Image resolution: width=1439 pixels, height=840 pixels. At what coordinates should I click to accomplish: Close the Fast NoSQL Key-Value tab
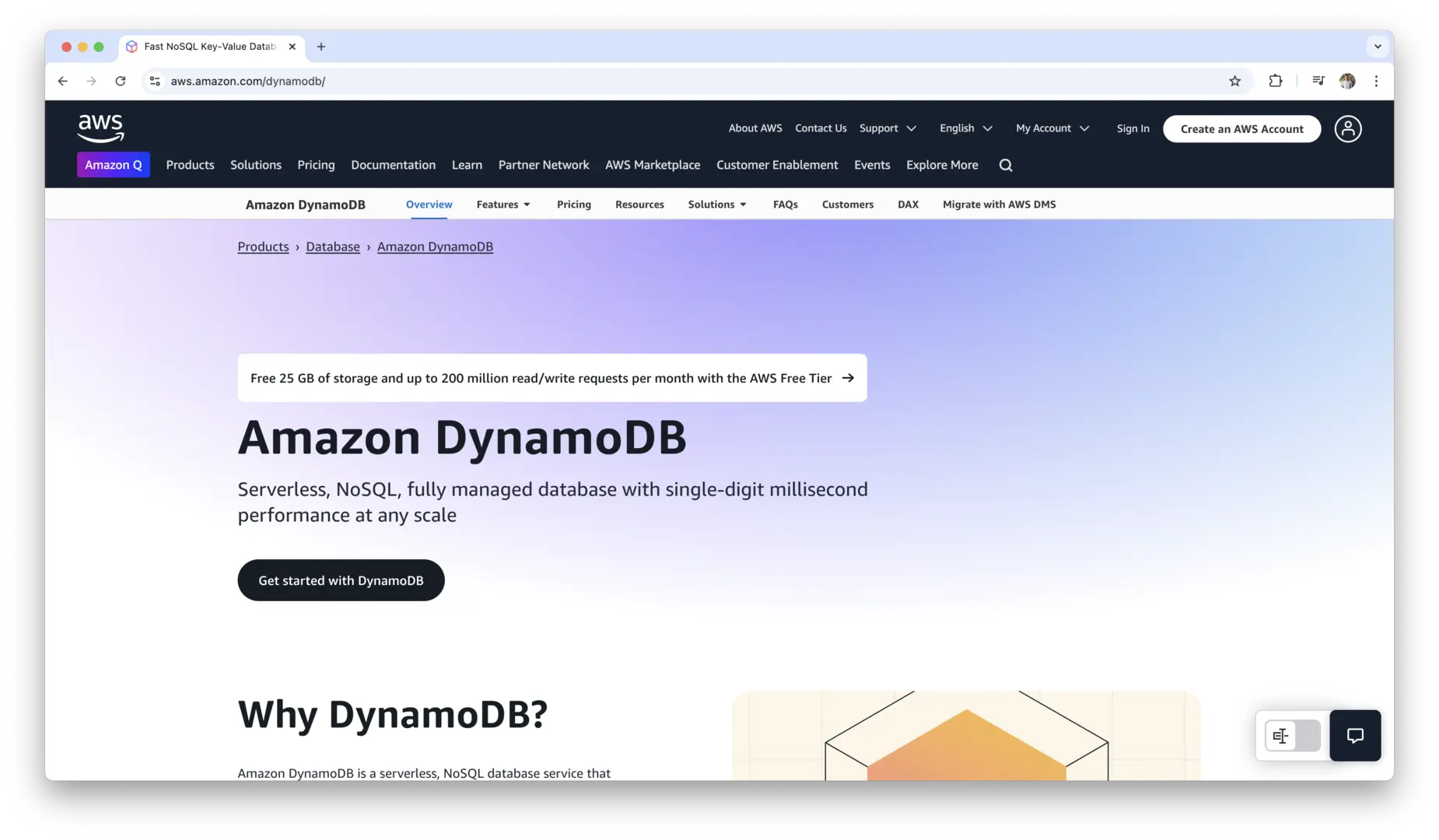point(292,47)
